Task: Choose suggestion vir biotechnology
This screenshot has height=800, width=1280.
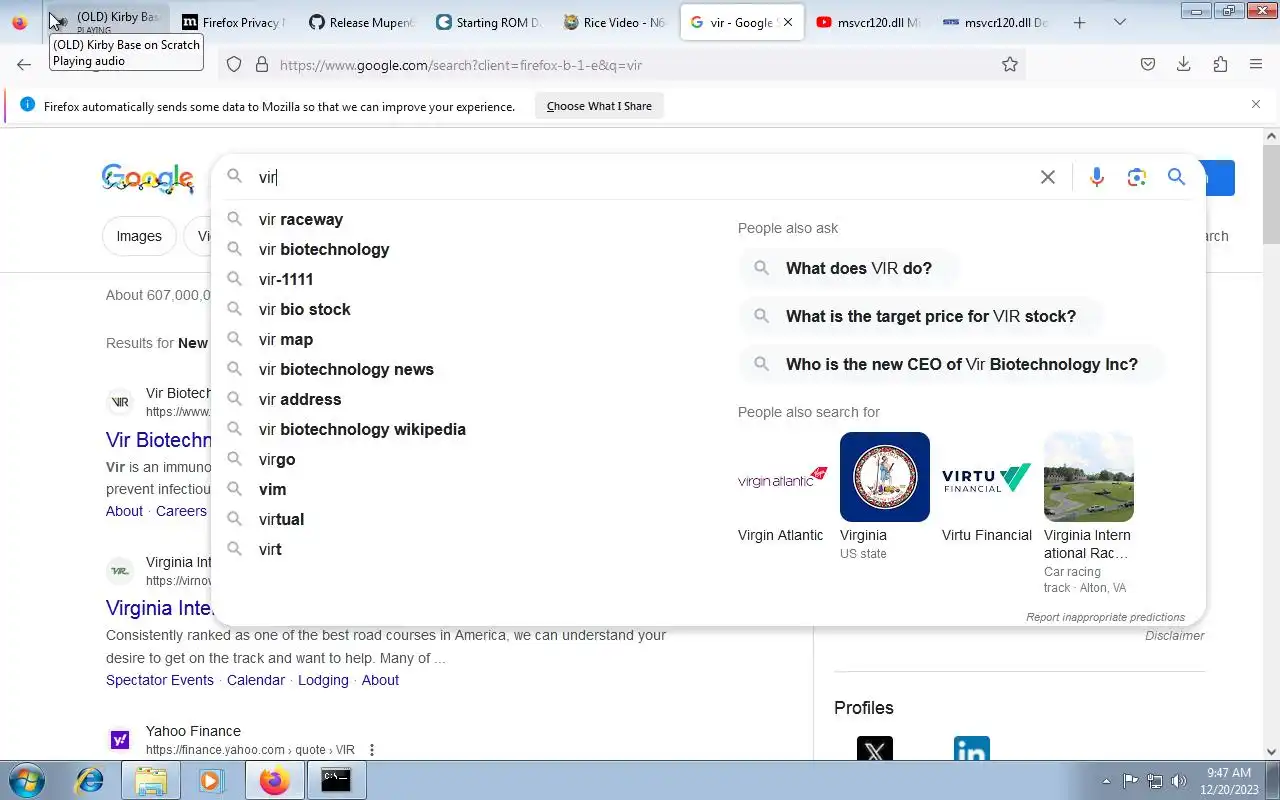Action: 324,249
